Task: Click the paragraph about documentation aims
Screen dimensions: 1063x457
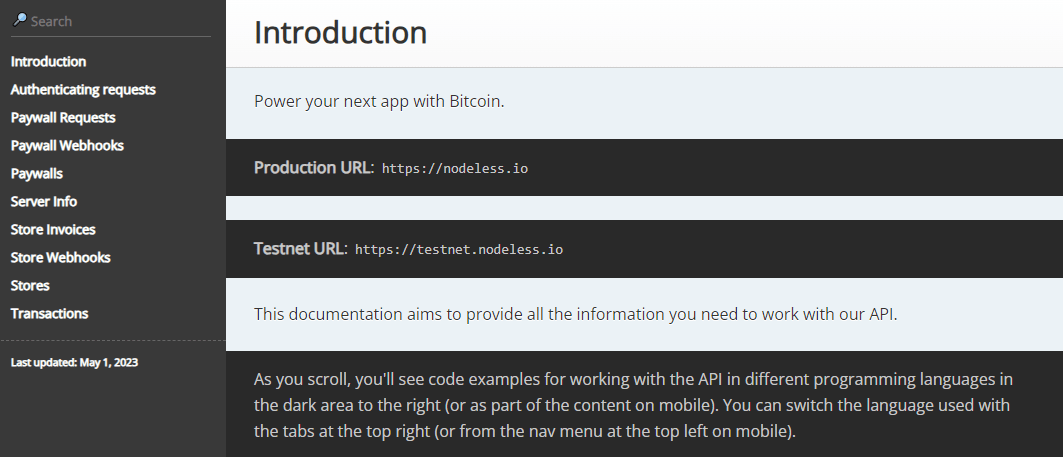Action: tap(576, 315)
